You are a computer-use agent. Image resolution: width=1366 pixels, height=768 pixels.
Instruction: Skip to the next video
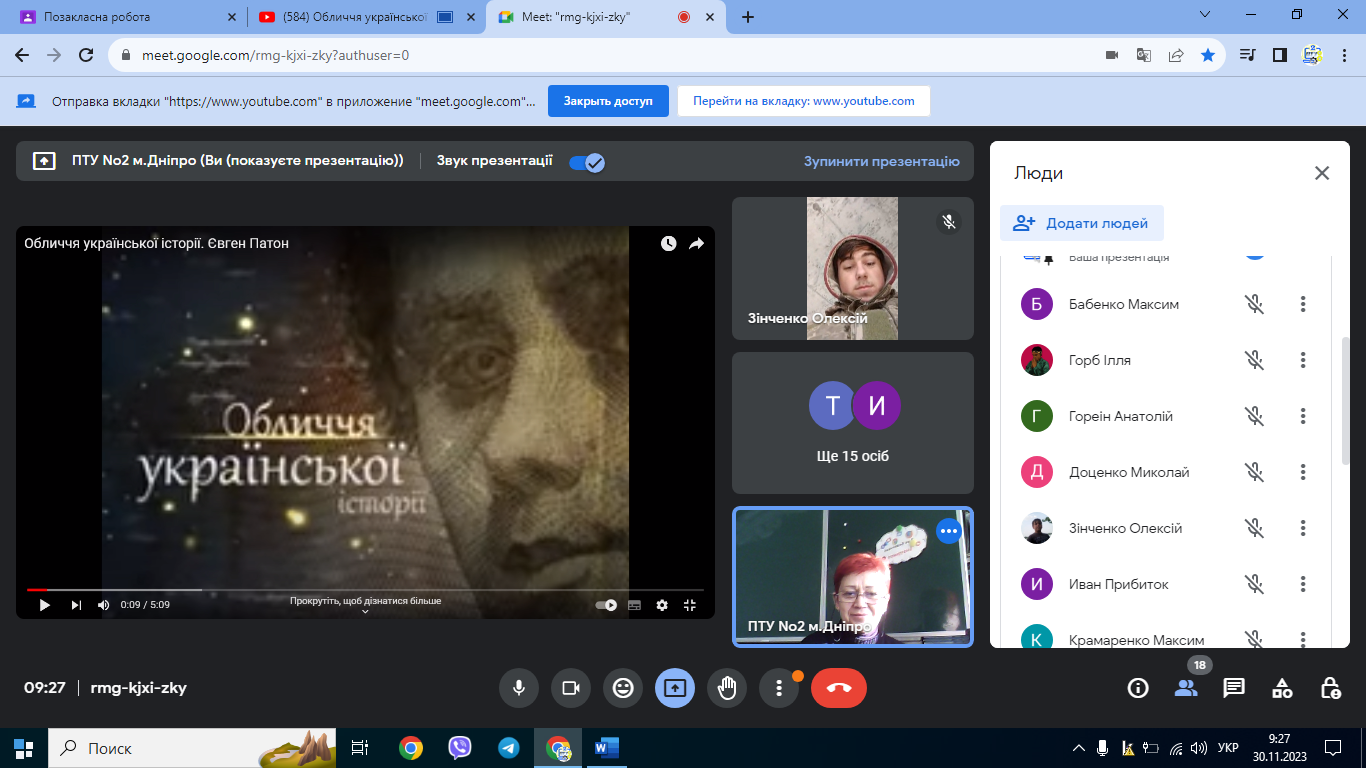tap(76, 605)
